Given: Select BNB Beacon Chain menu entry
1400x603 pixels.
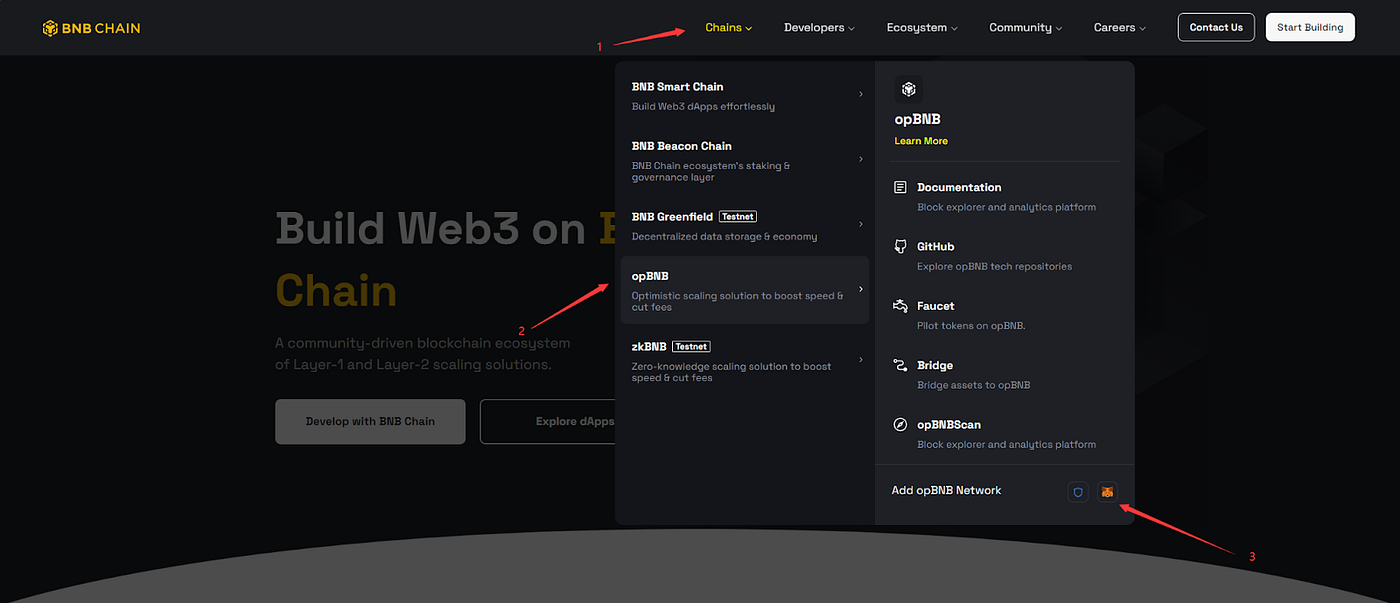Looking at the screenshot, I should coord(744,161).
